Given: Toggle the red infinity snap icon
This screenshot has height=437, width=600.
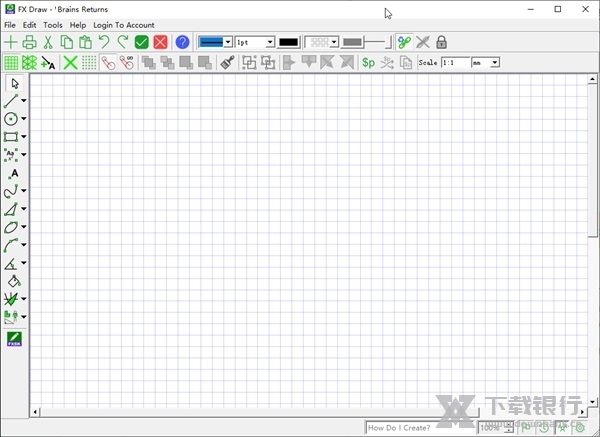Looking at the screenshot, I should click(x=127, y=63).
